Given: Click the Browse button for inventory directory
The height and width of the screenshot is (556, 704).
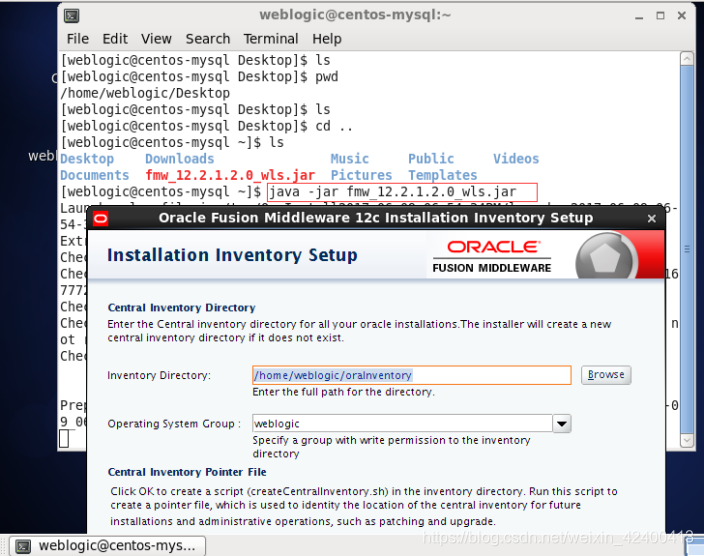Looking at the screenshot, I should coord(606,375).
